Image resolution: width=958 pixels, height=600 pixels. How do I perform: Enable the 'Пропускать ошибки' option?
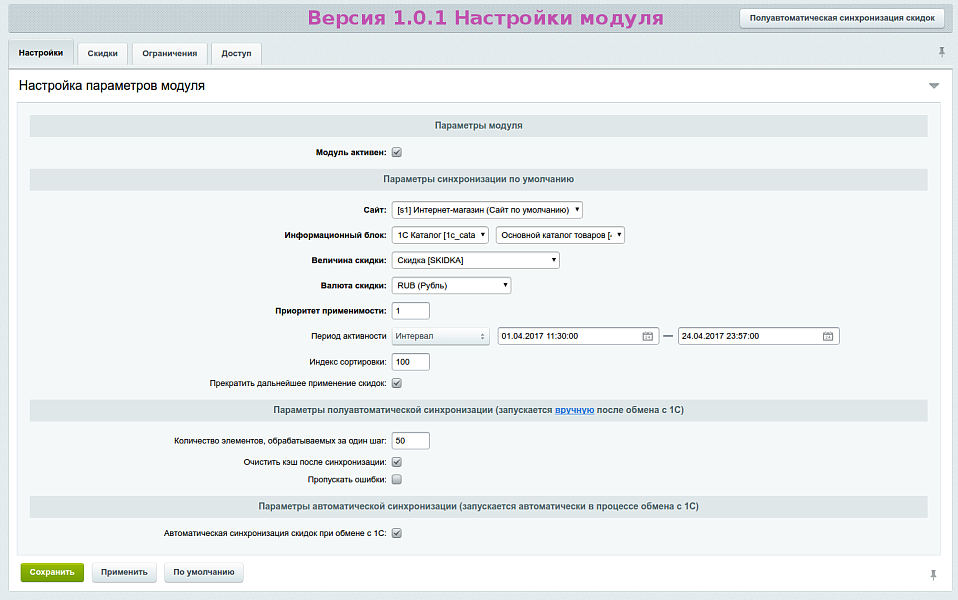click(396, 479)
